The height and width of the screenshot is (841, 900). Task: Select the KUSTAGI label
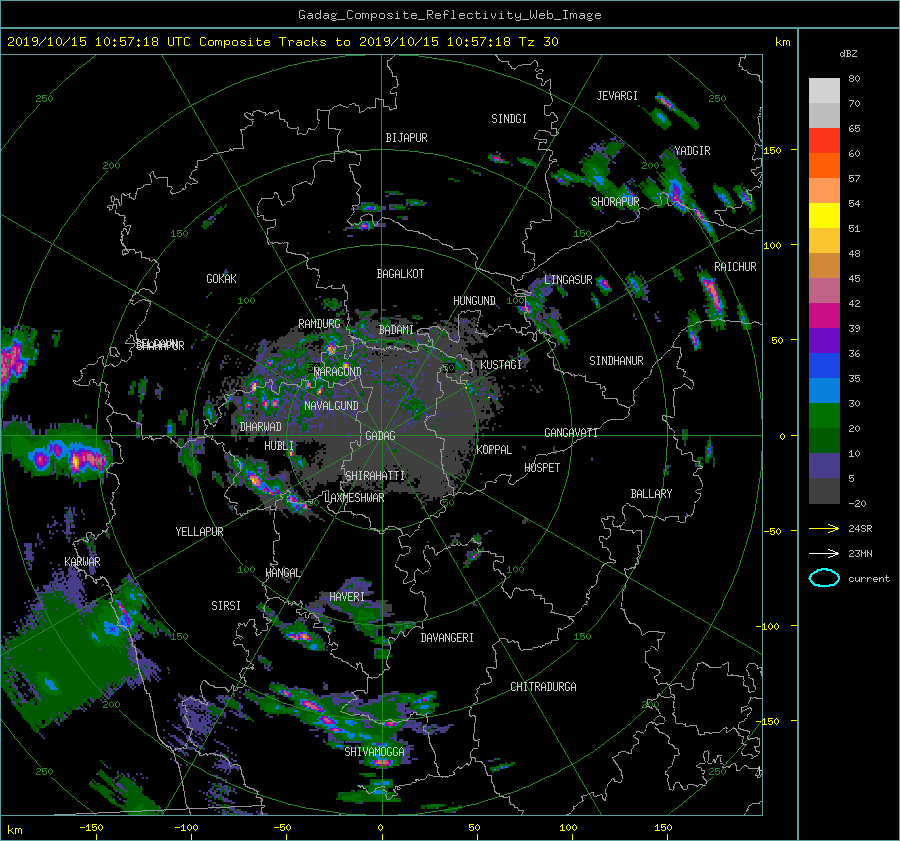(501, 365)
